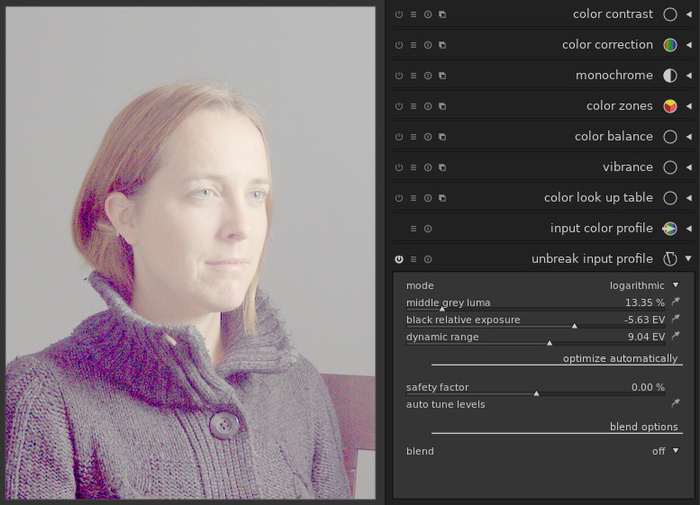Click the color picker for middle grey luma

click(676, 302)
